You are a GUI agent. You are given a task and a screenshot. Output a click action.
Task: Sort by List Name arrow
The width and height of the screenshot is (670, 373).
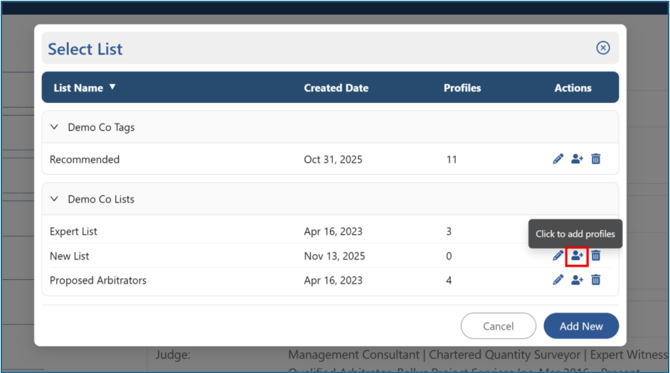pos(112,87)
